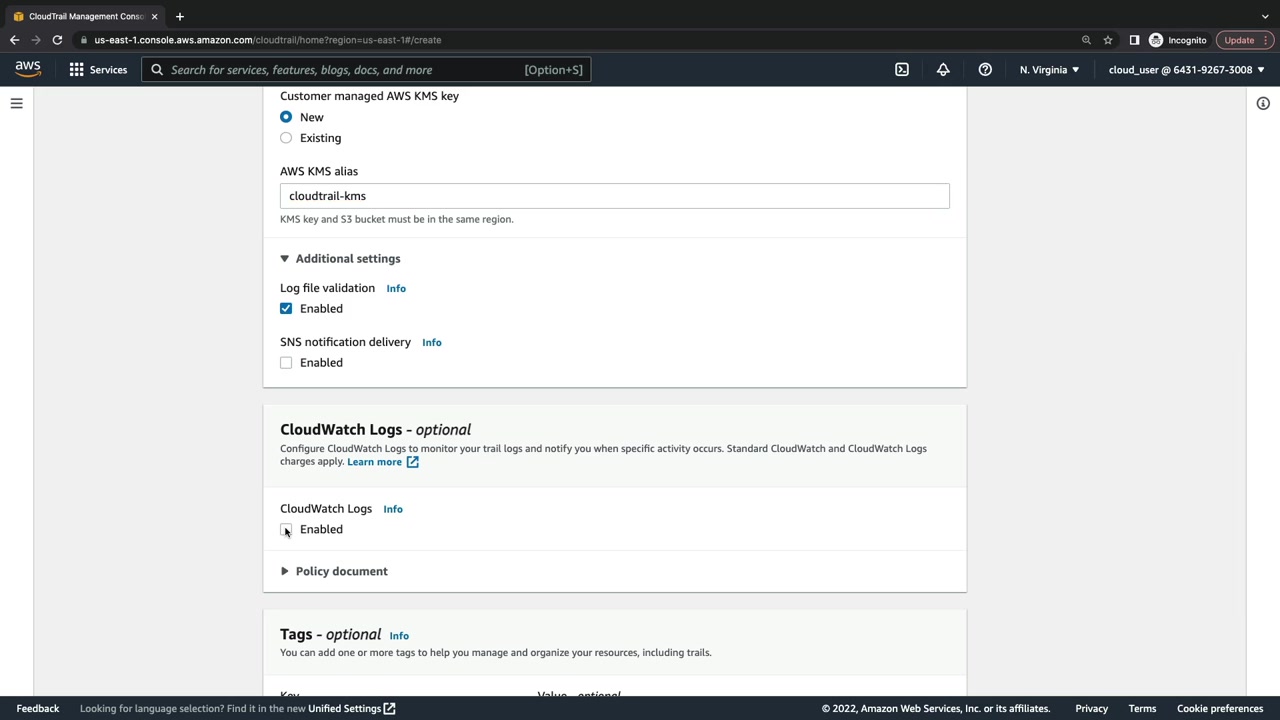Reload the page with browser refresh

57,40
